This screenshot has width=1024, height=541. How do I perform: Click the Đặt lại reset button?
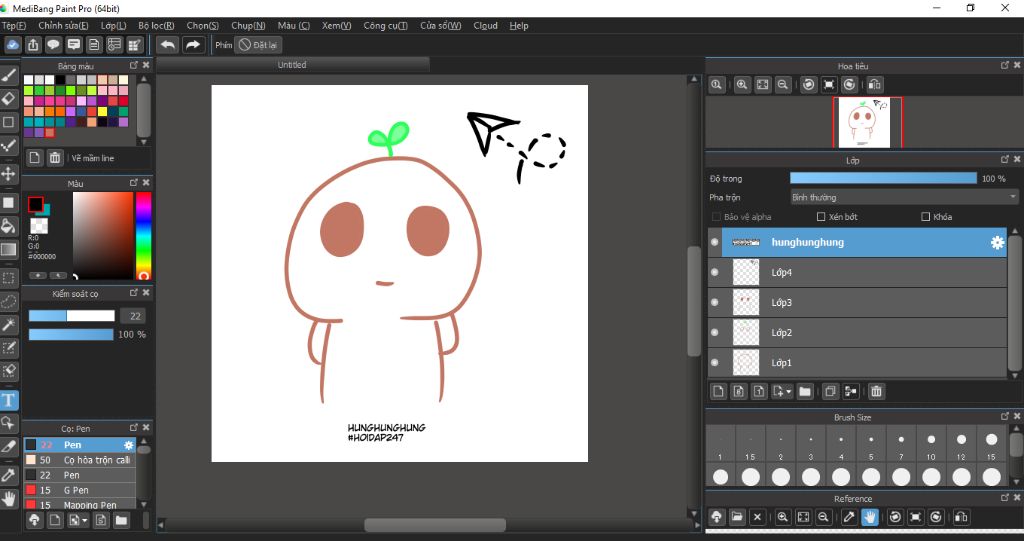click(x=259, y=45)
